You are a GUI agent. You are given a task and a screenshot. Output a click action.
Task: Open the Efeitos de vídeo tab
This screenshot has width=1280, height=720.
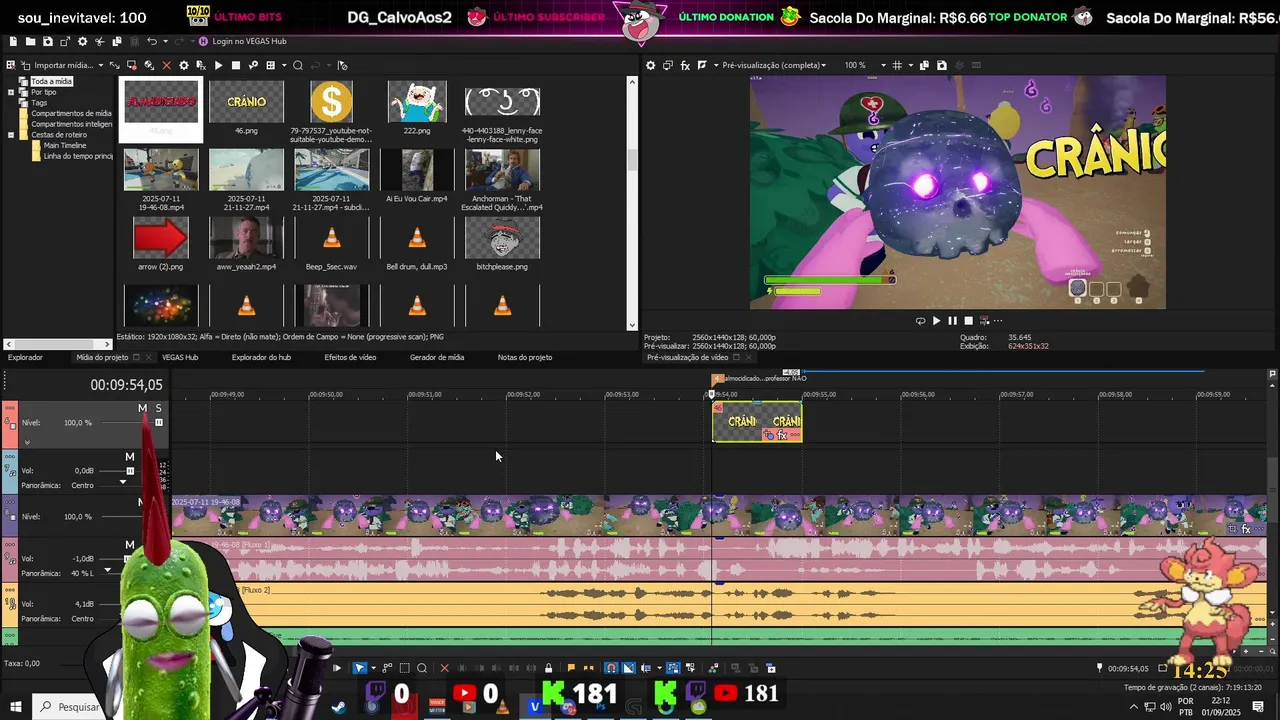pyautogui.click(x=350, y=357)
